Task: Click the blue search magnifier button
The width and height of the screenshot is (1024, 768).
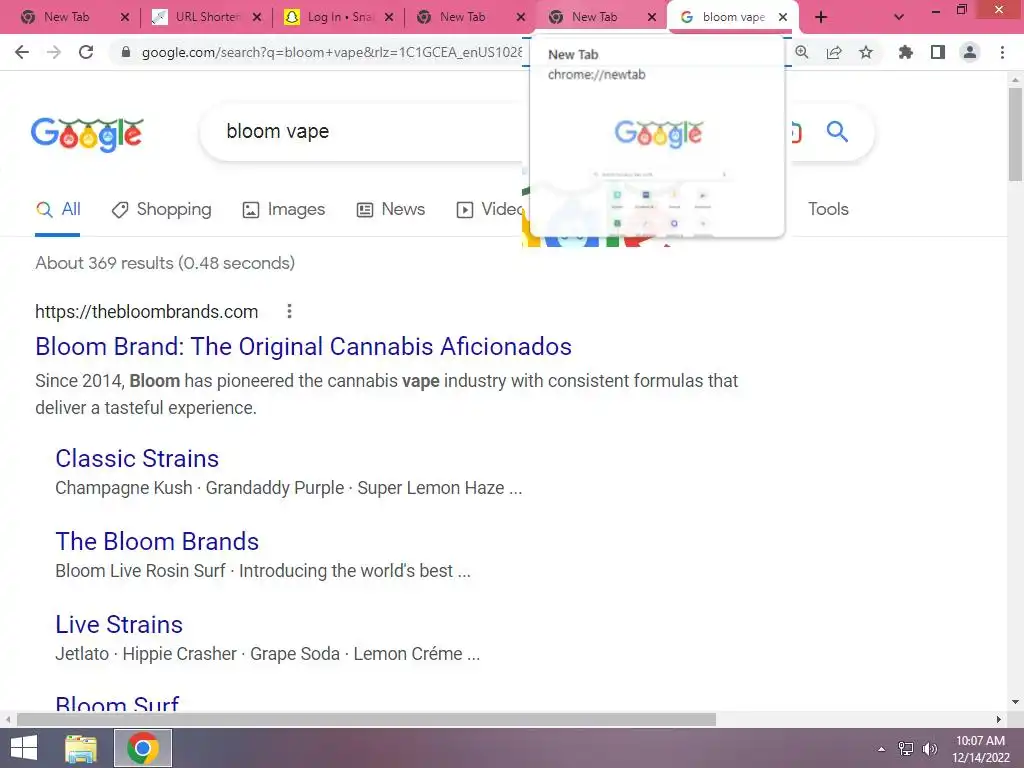Action: point(837,132)
